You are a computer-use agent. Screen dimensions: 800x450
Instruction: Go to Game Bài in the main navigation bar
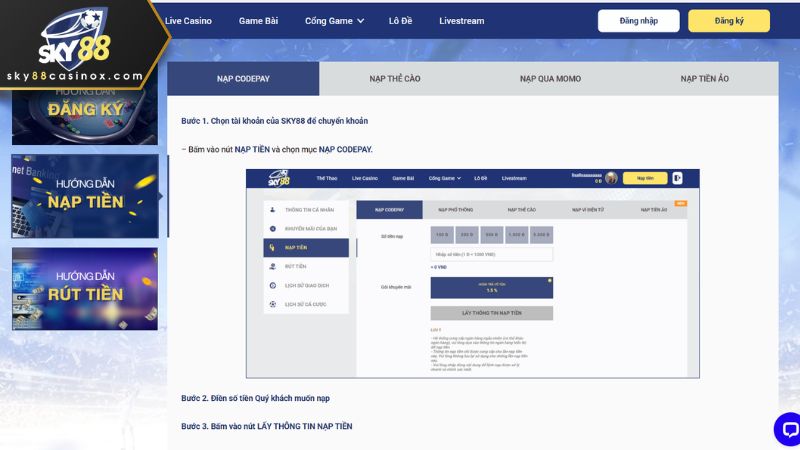(258, 21)
